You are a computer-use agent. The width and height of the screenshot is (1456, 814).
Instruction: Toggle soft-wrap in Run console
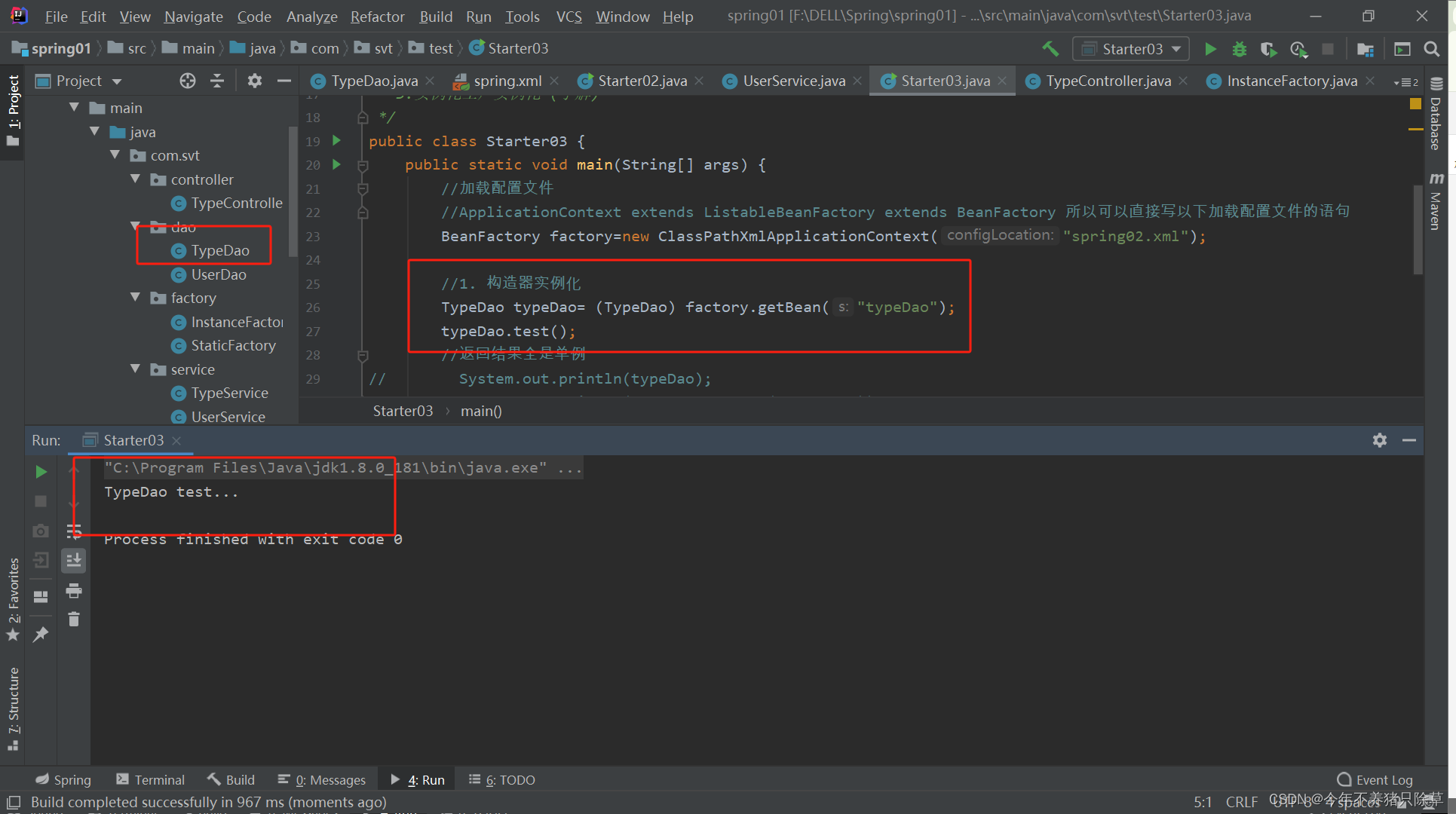(74, 531)
